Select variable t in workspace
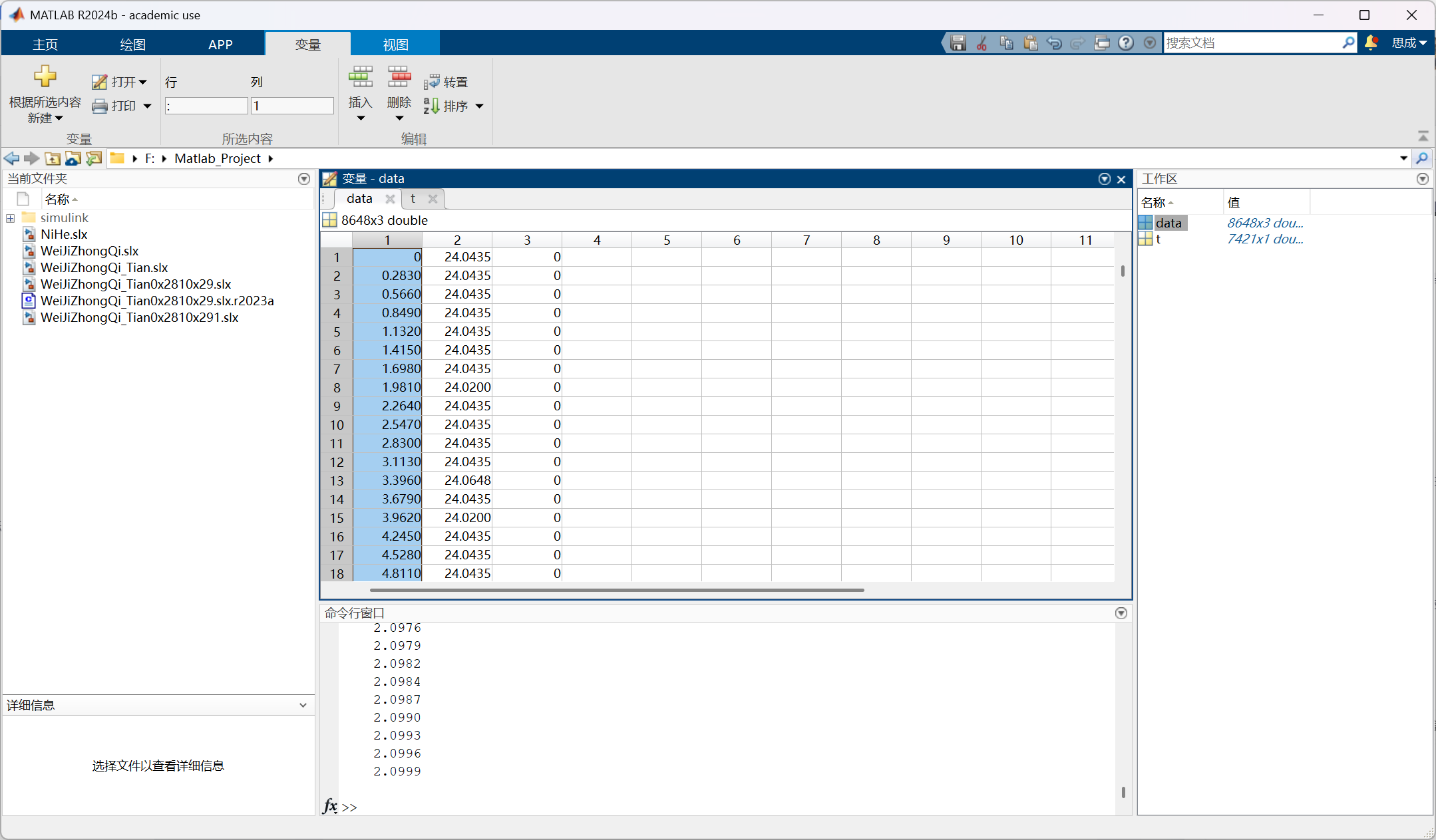 click(x=1159, y=239)
